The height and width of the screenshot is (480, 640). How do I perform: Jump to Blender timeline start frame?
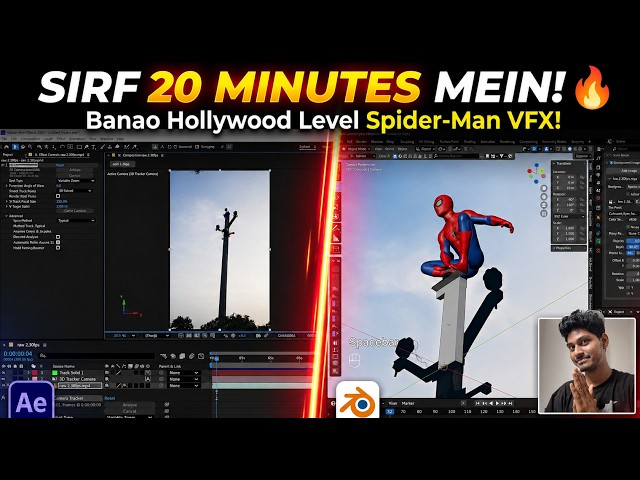click(x=478, y=403)
